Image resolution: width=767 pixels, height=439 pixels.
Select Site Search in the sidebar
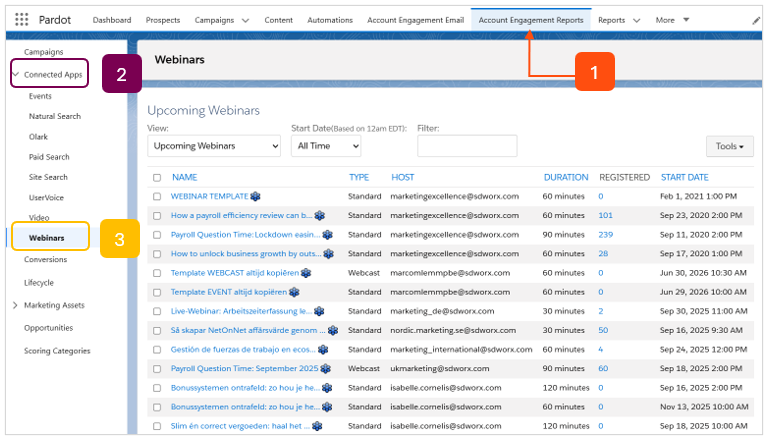(x=48, y=177)
